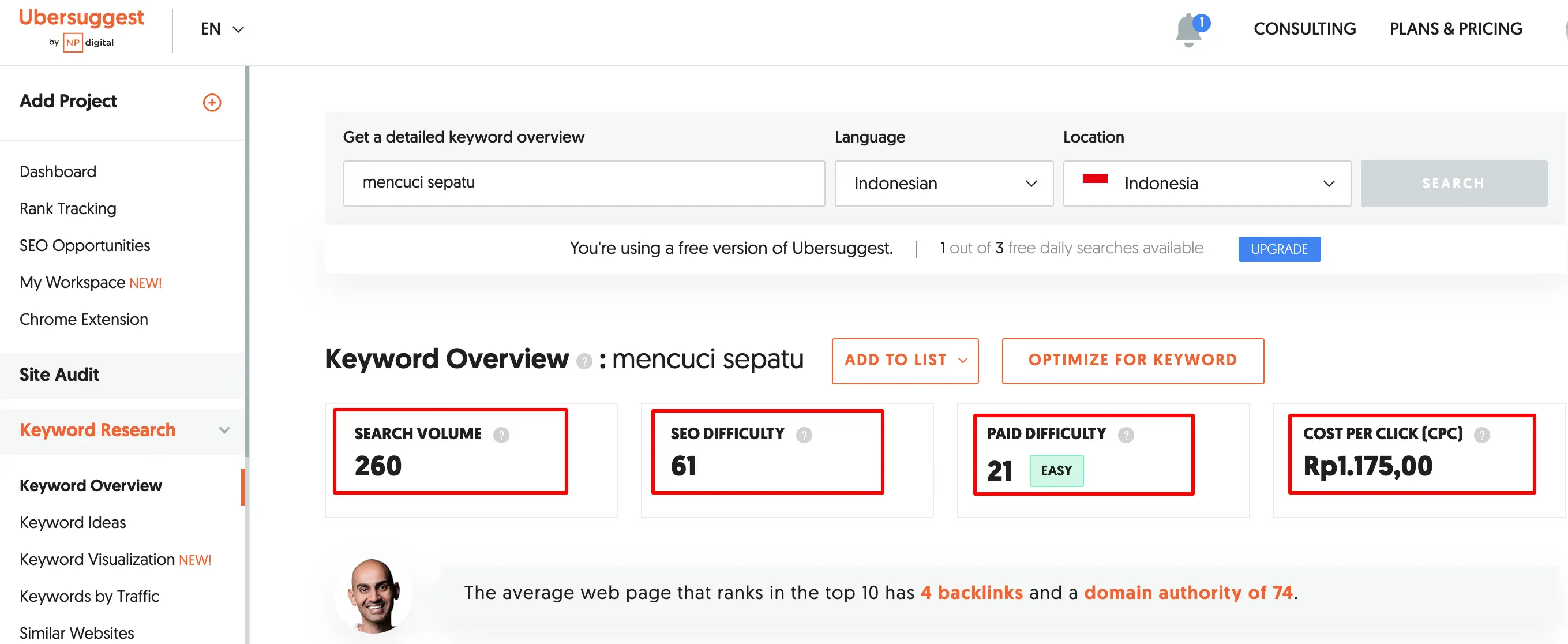Open Plans & Pricing link
The image size is (1568, 644).
(1456, 29)
